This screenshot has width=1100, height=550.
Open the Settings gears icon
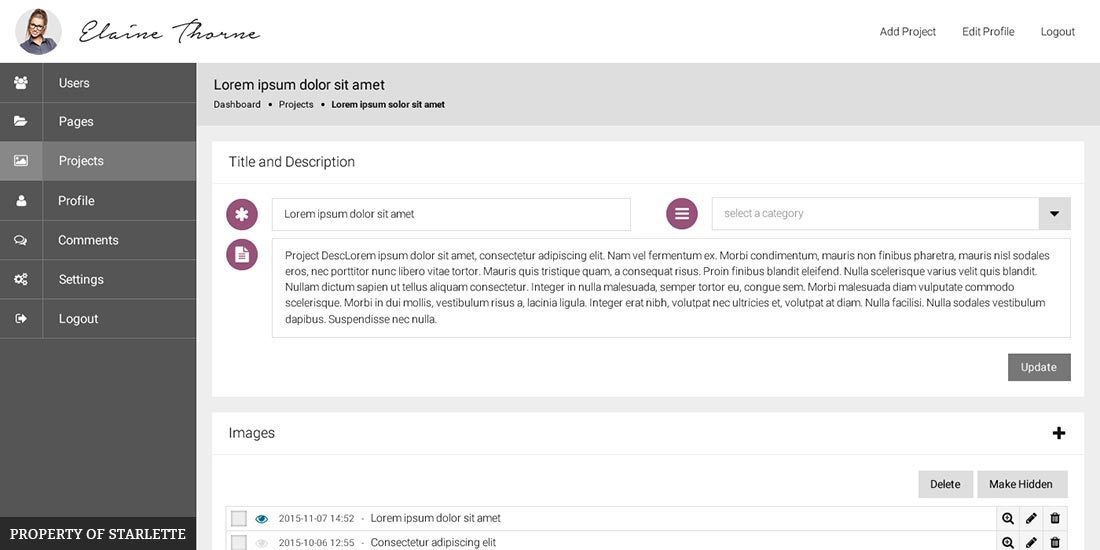(x=21, y=279)
